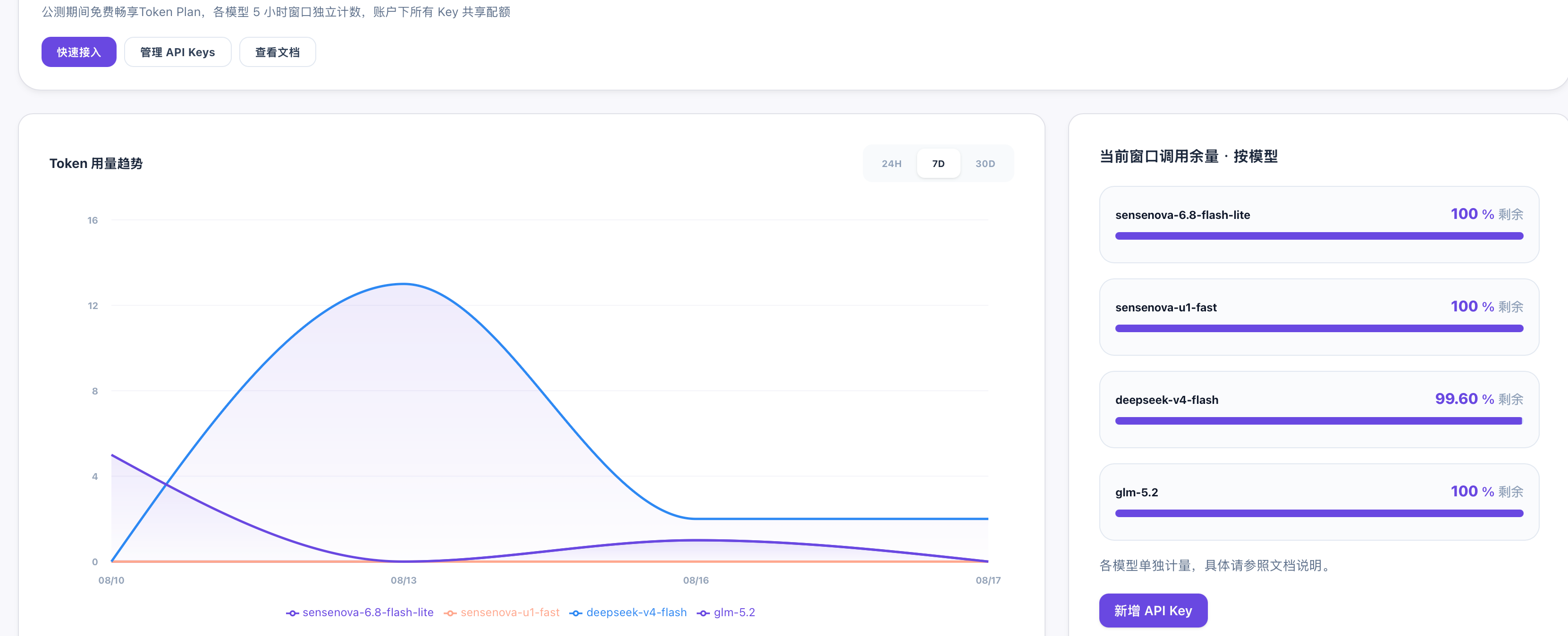Click the 当前窗口调用余量 · 按模型 heading
Screen dimensions: 1568x636
pyautogui.click(x=1188, y=157)
